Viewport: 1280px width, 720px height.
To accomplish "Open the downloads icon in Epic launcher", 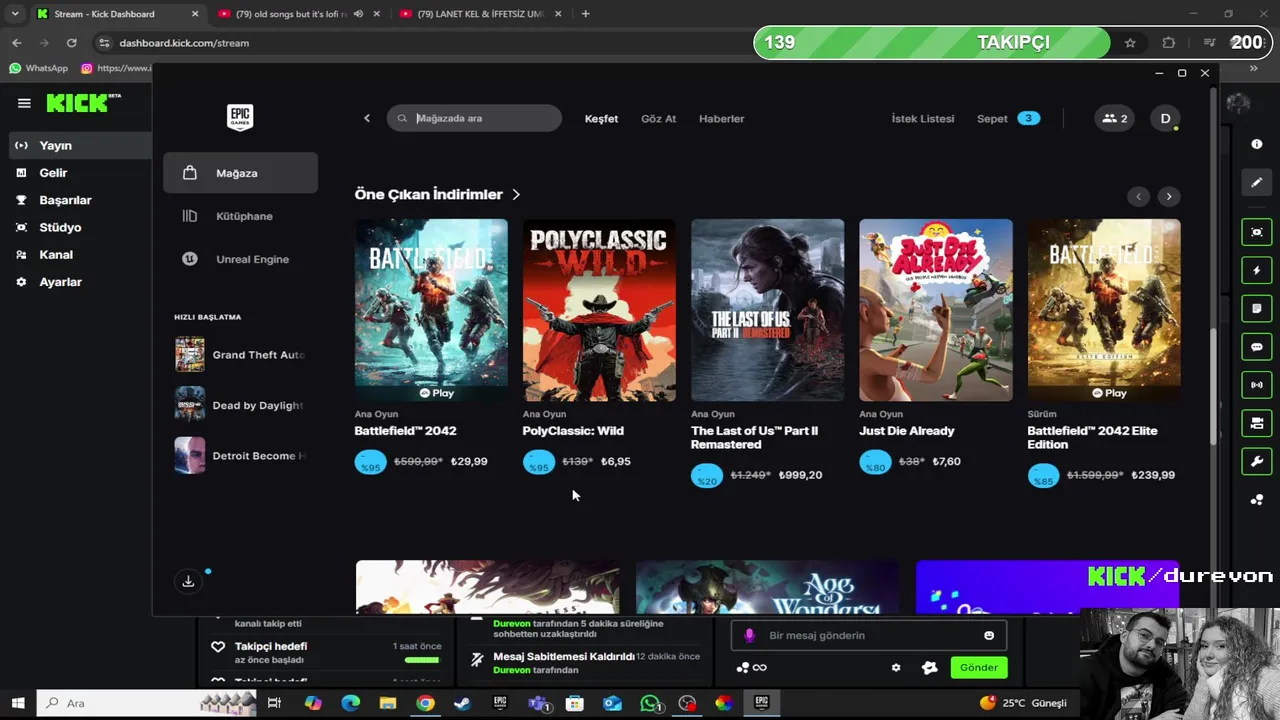I will click(x=188, y=581).
